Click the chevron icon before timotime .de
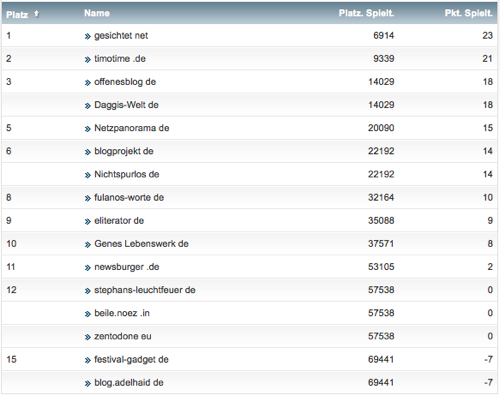This screenshot has height=396, width=500. click(88, 60)
